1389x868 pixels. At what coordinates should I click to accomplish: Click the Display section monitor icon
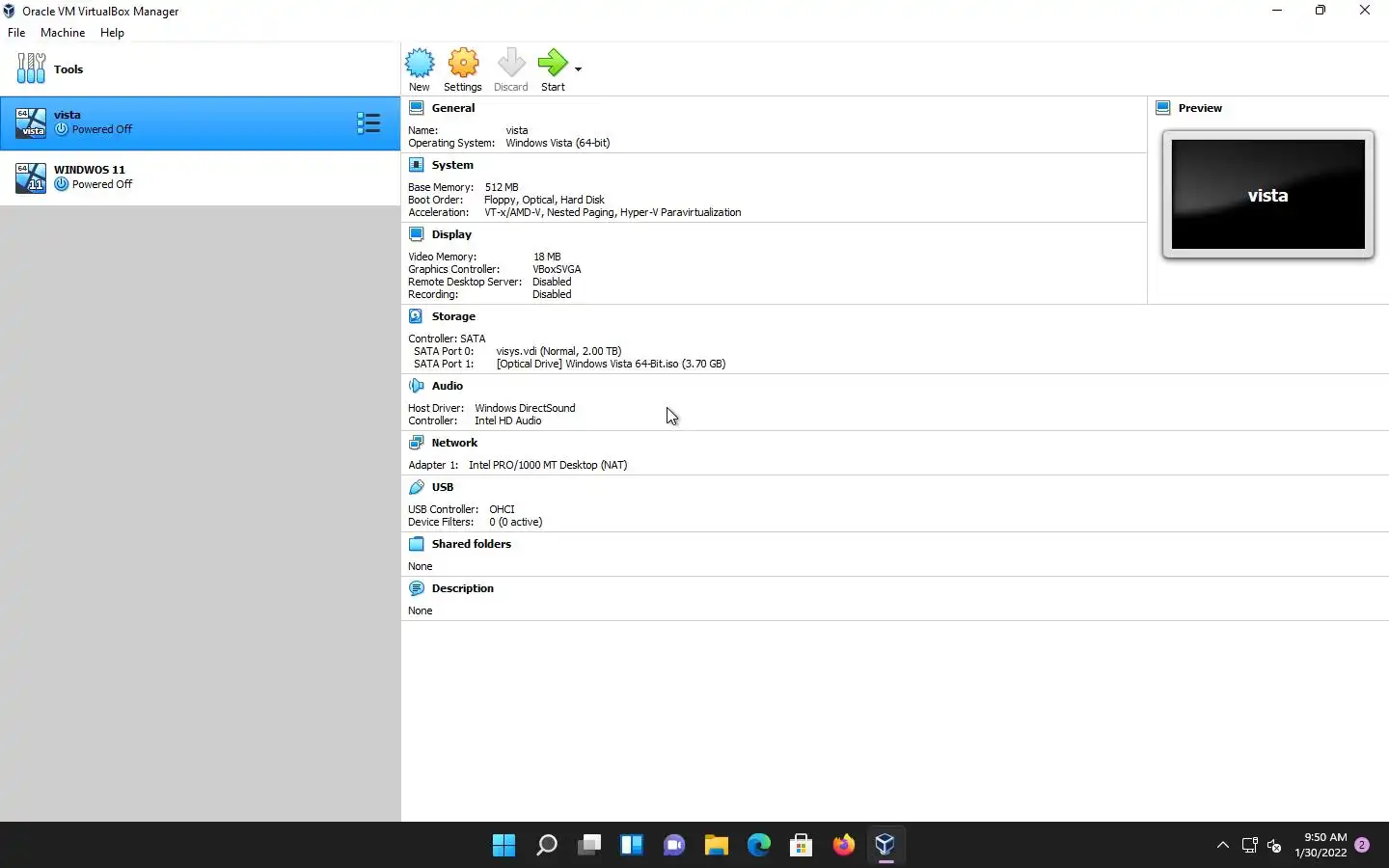click(x=417, y=234)
